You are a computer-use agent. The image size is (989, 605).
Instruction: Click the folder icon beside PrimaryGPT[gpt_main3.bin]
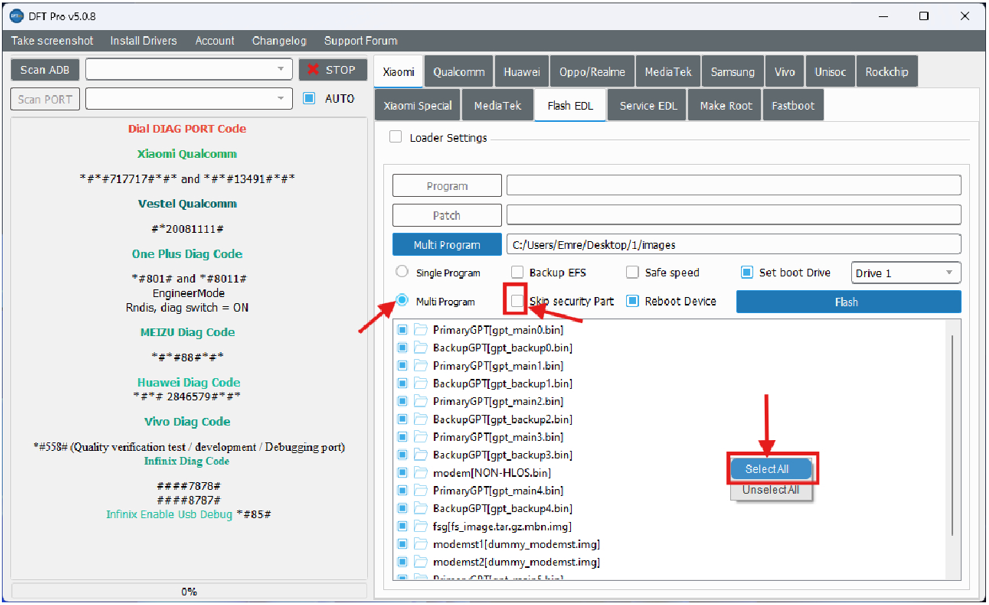click(x=421, y=437)
